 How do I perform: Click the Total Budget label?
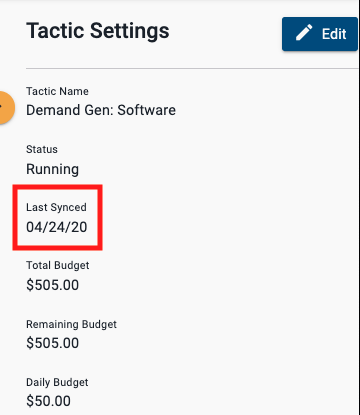(x=58, y=265)
